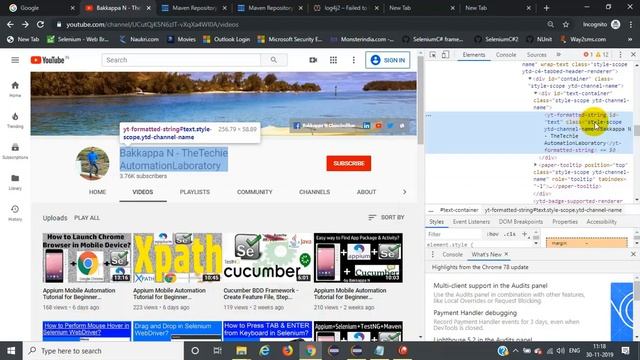Toggle the .cls class editor button
Image resolution: width=640 pixels, height=360 pixels.
[x=510, y=234]
